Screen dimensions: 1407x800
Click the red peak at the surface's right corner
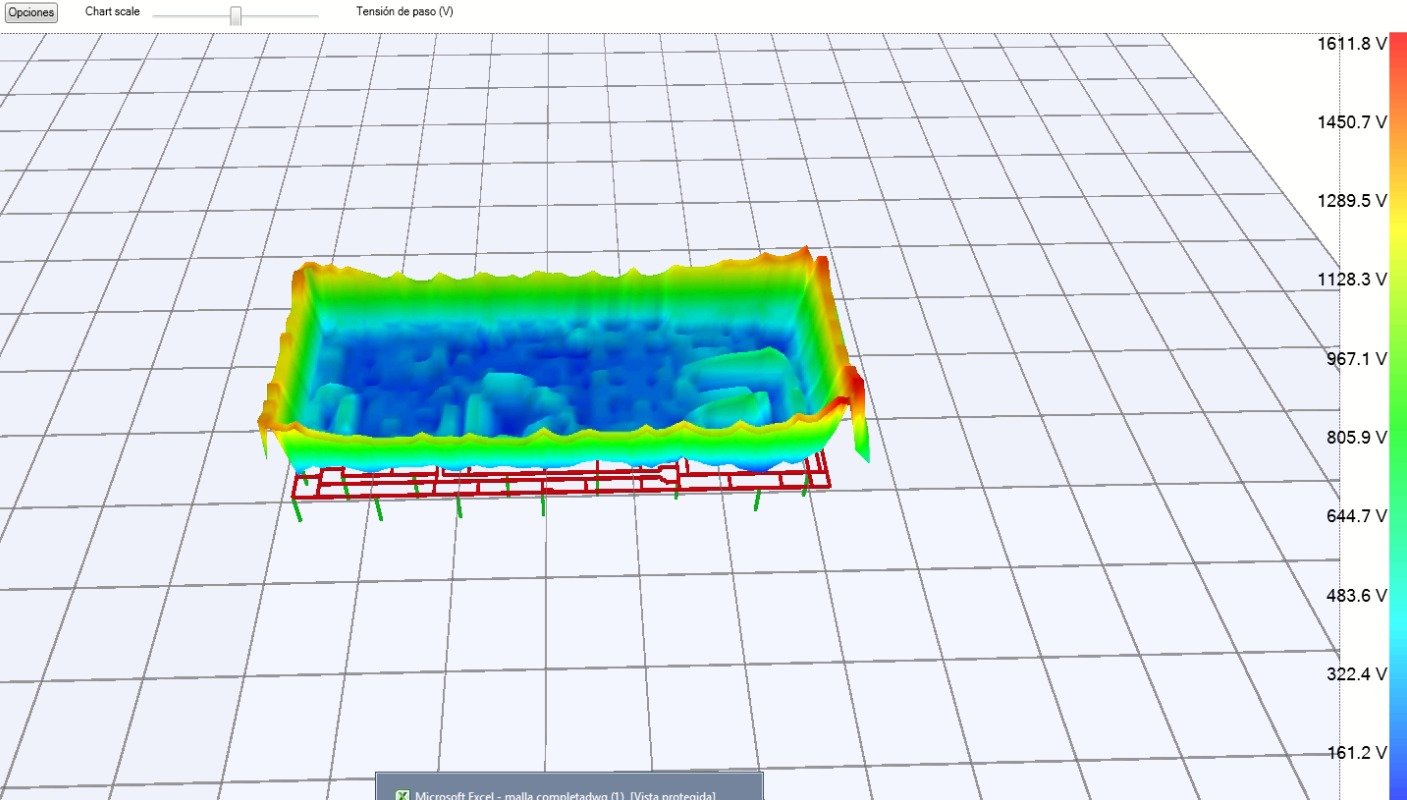pyautogui.click(x=853, y=385)
